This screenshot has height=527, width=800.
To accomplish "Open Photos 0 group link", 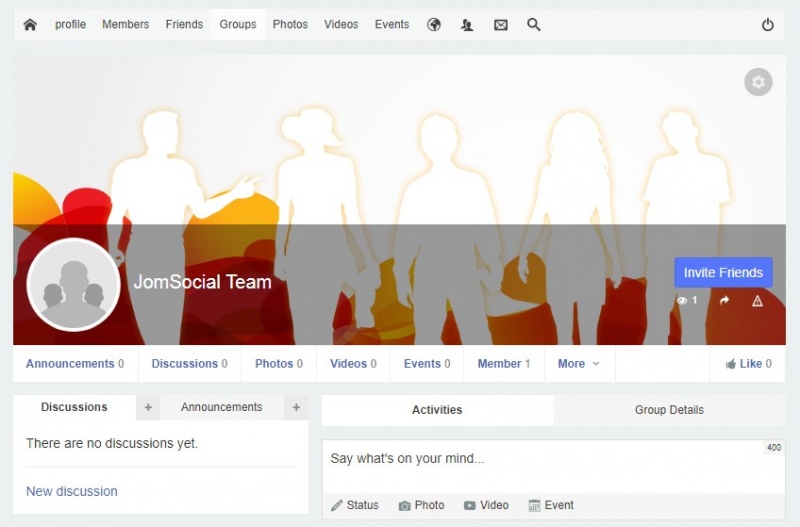I will (279, 364).
